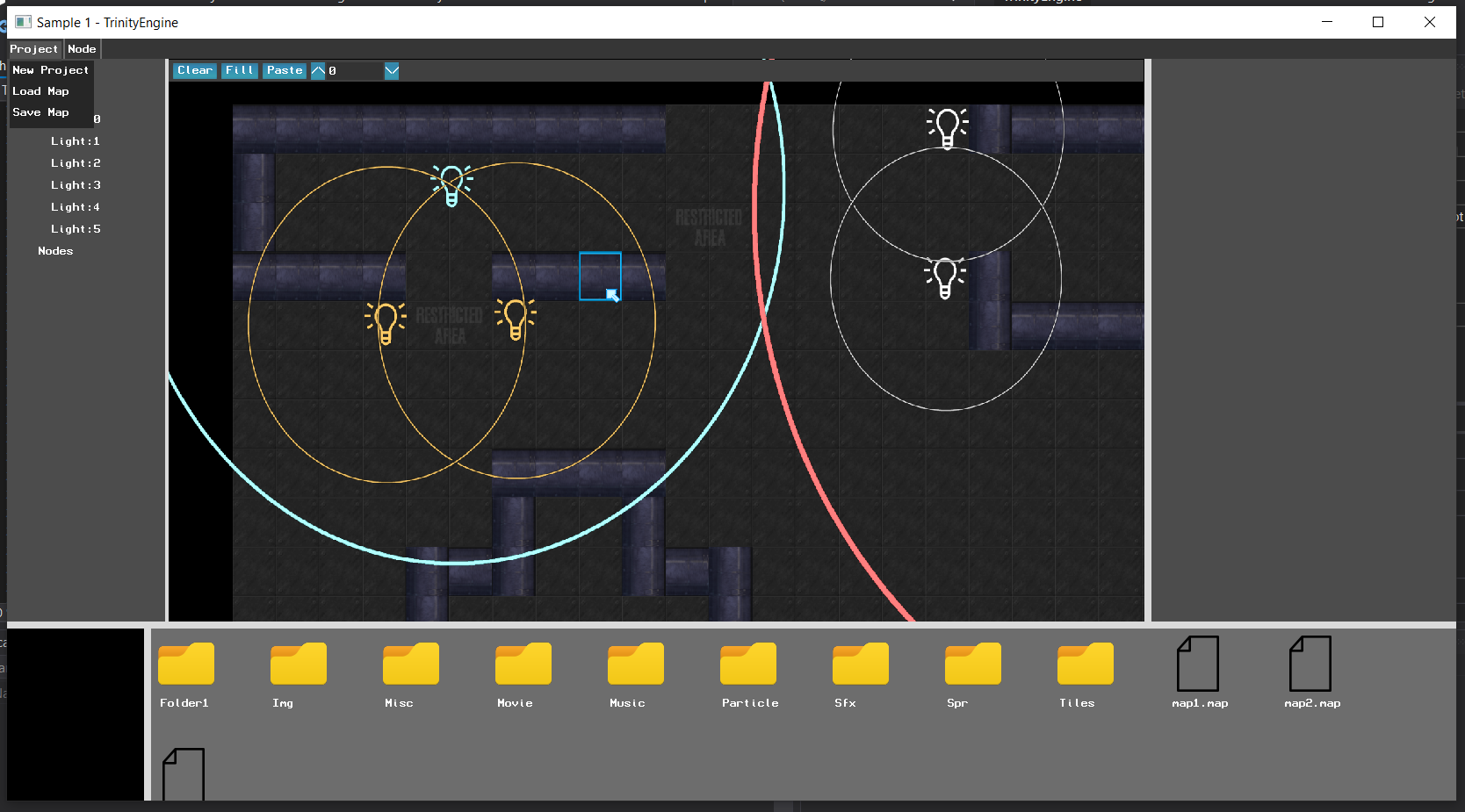1465x812 pixels.
Task: Increase layer value with up arrow
Action: pos(318,70)
